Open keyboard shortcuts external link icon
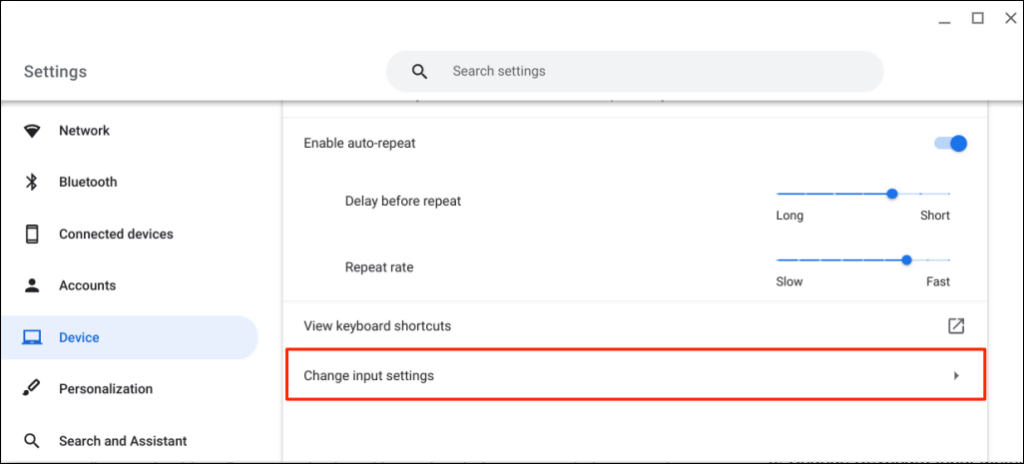 (956, 326)
